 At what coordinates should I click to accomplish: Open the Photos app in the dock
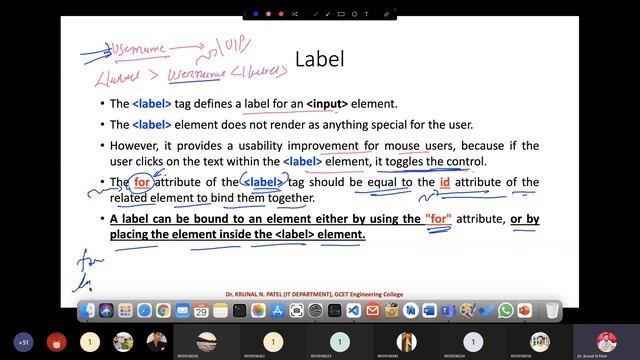tap(258, 311)
